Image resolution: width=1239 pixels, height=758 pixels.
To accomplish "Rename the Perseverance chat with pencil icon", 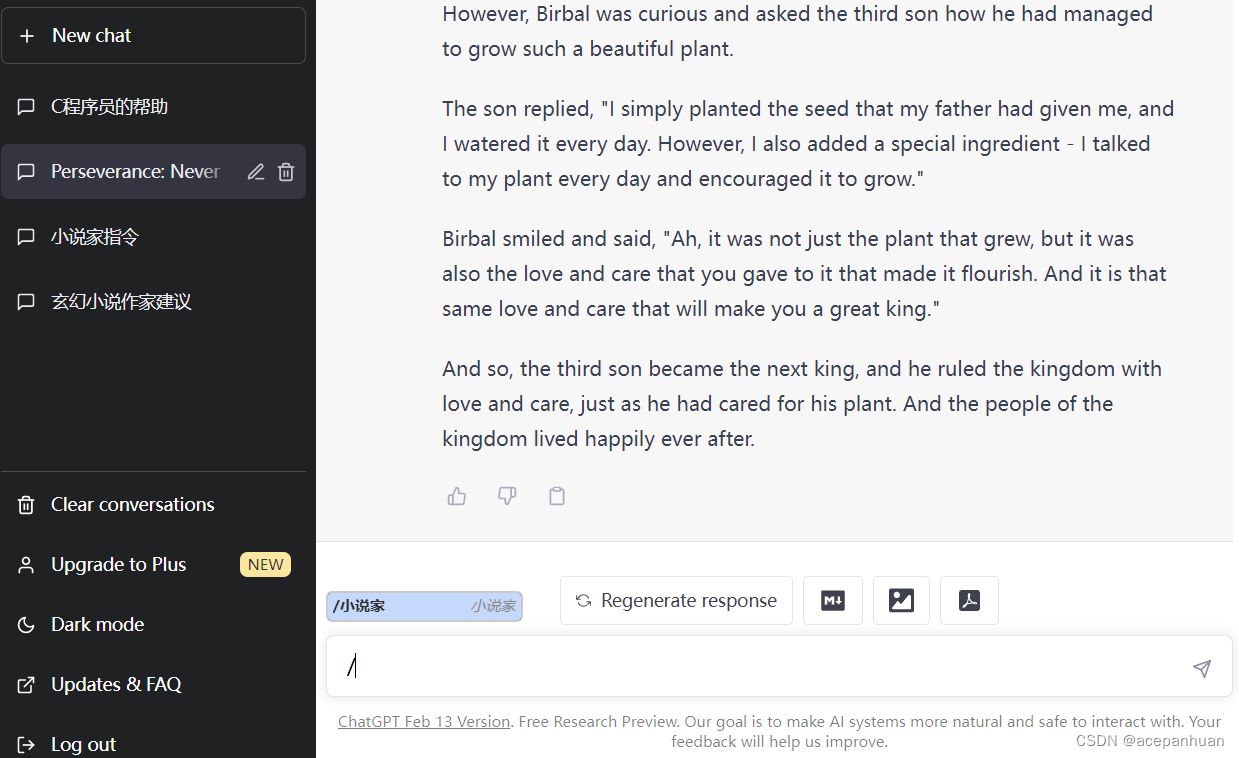I will 256,172.
